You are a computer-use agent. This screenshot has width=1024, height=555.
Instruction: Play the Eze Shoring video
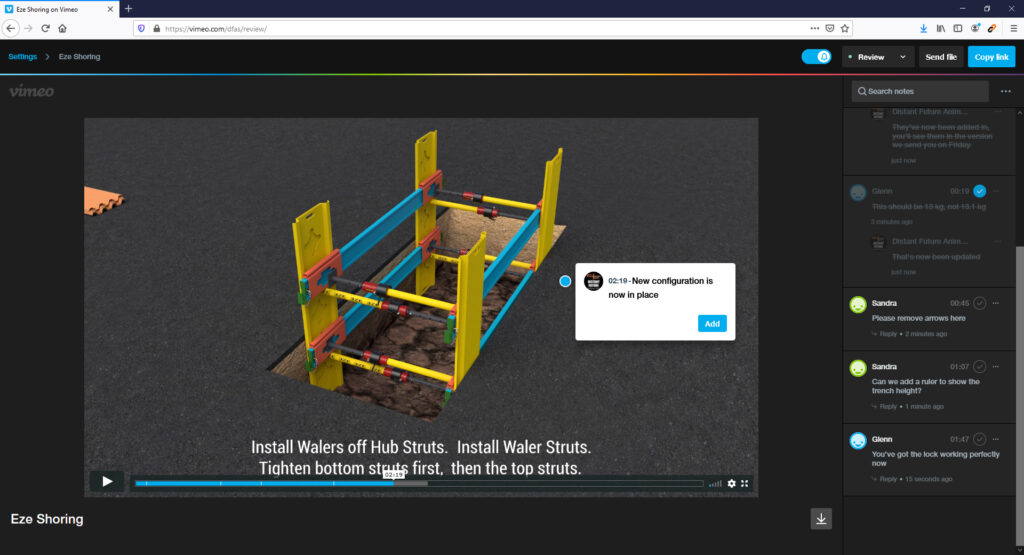pos(107,481)
